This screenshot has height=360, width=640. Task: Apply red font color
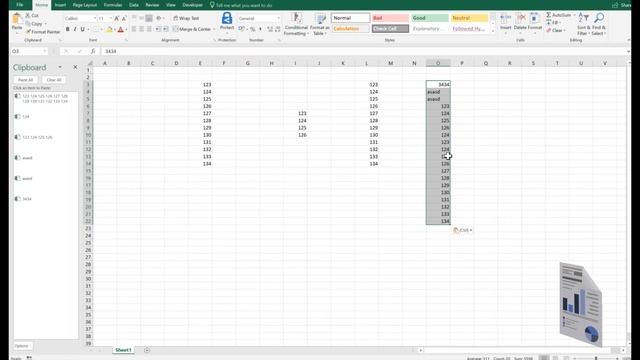pyautogui.click(x=120, y=29)
